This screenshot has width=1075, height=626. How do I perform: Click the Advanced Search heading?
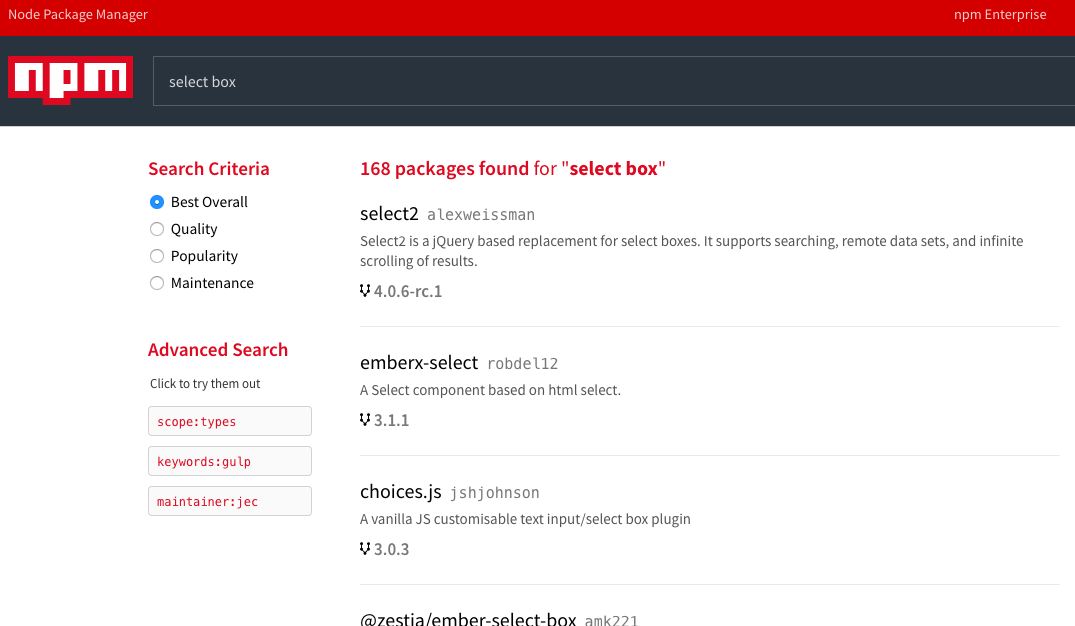coord(218,350)
